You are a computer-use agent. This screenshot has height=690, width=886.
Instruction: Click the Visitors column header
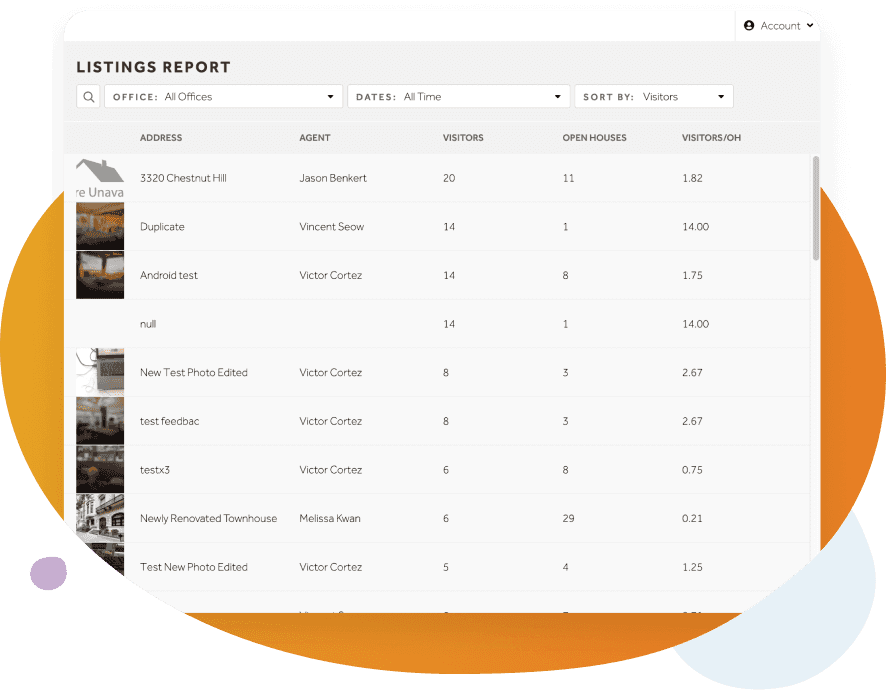tap(463, 138)
